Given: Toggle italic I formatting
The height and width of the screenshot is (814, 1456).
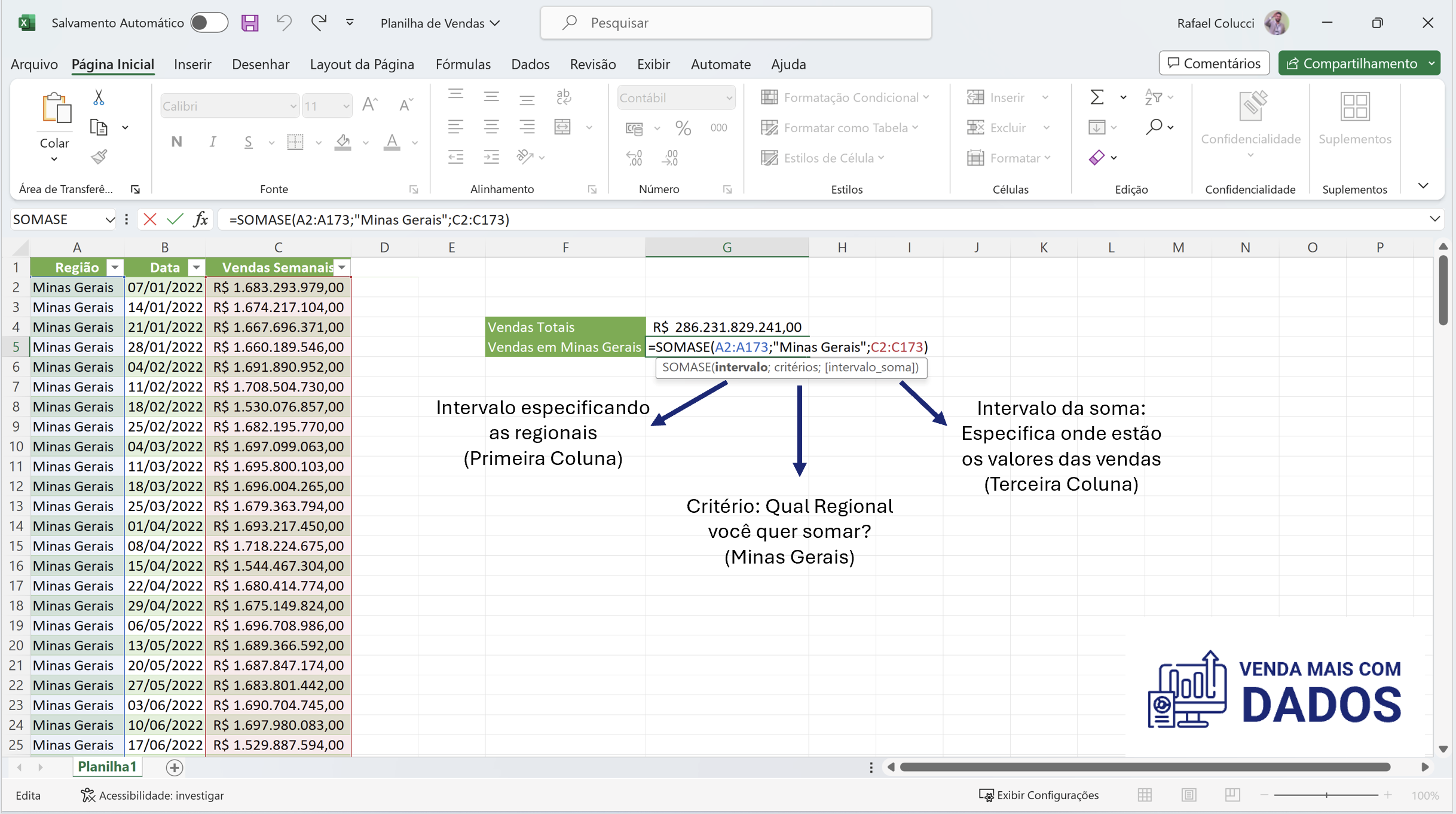Looking at the screenshot, I should point(212,142).
